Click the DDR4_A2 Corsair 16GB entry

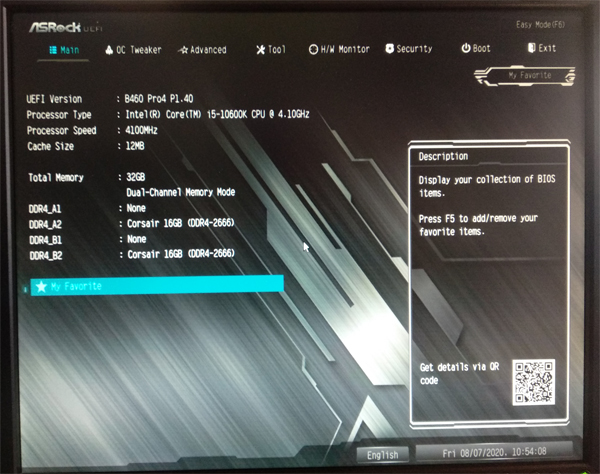point(181,223)
